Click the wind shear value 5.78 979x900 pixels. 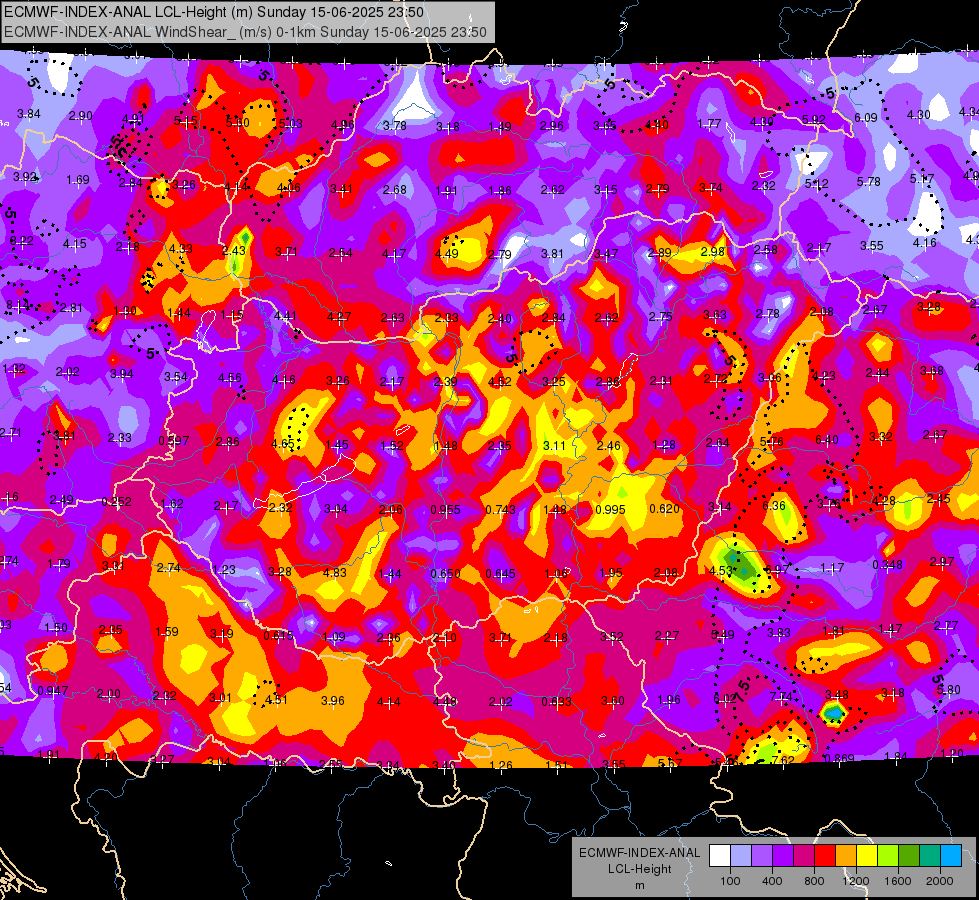point(868,181)
